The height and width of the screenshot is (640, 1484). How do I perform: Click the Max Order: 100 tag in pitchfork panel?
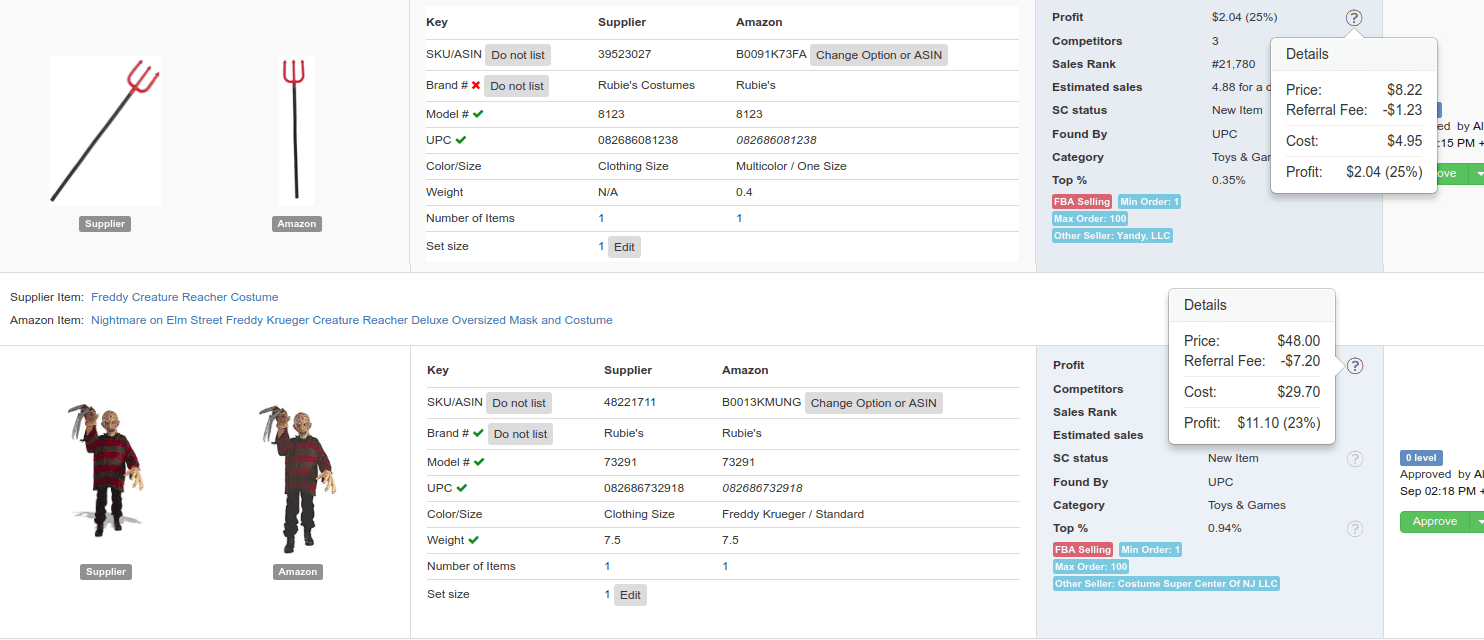point(1090,219)
